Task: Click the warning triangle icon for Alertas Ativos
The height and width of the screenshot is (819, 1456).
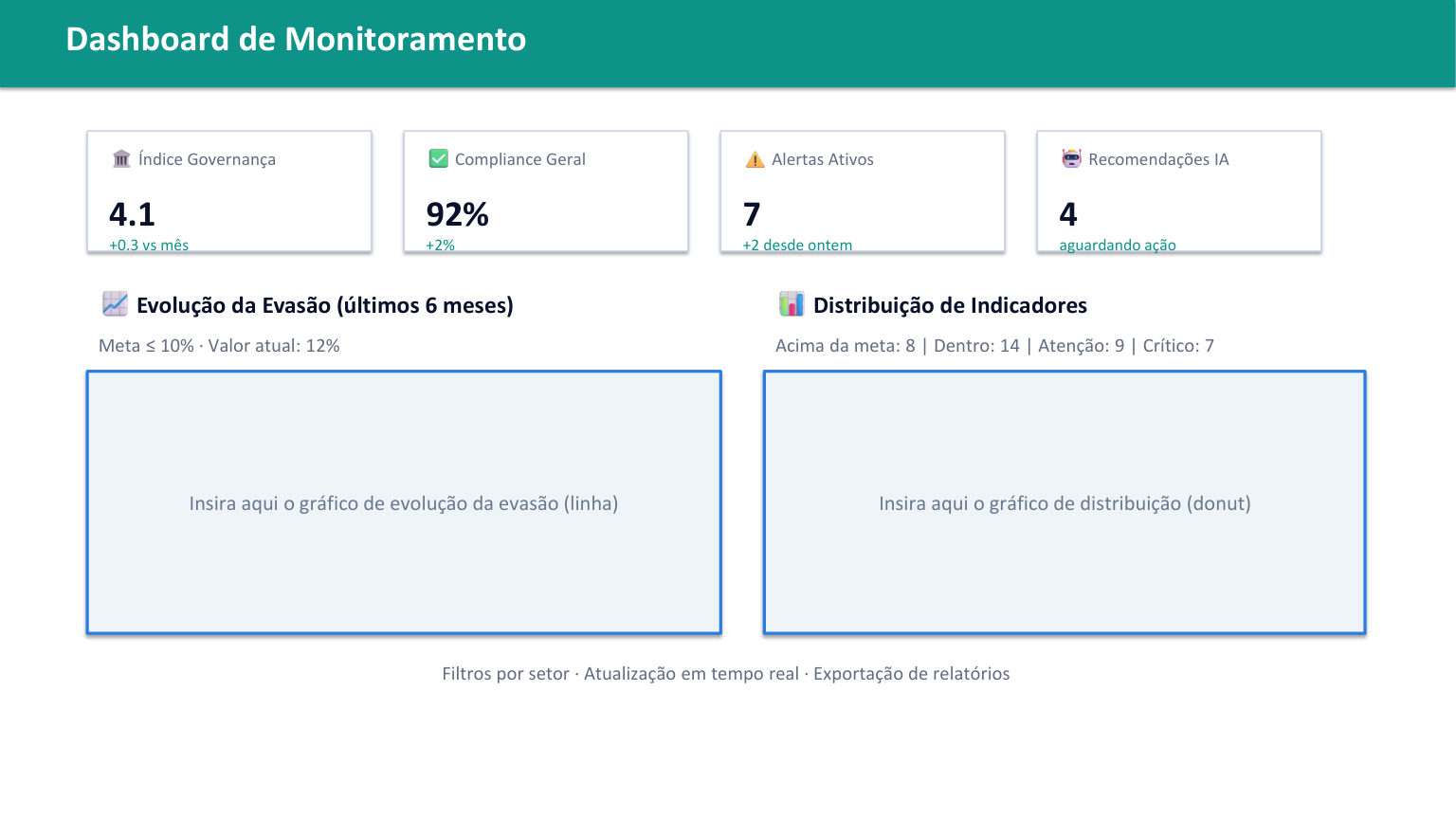Action: [755, 159]
